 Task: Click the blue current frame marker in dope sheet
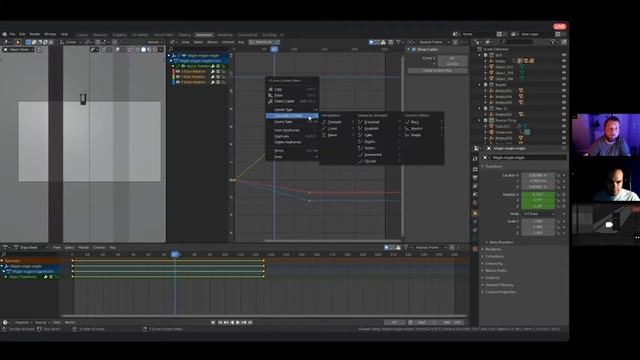pos(175,254)
